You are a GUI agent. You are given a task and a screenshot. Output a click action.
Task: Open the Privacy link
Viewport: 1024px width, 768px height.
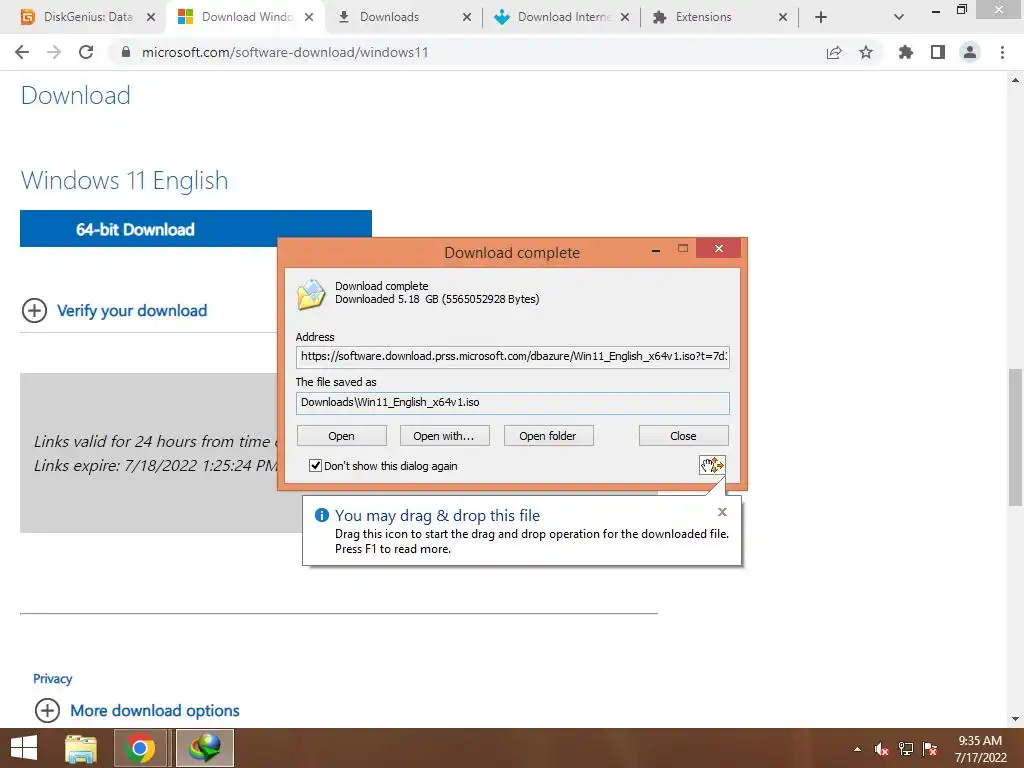click(x=52, y=679)
